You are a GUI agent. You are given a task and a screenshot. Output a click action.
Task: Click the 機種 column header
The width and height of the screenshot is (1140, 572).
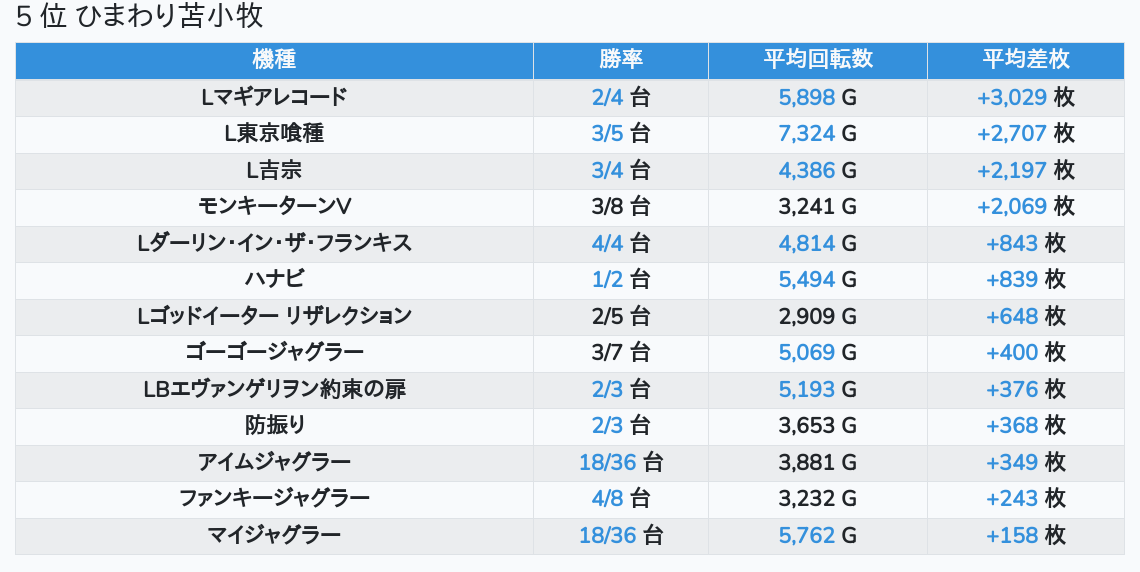(274, 60)
